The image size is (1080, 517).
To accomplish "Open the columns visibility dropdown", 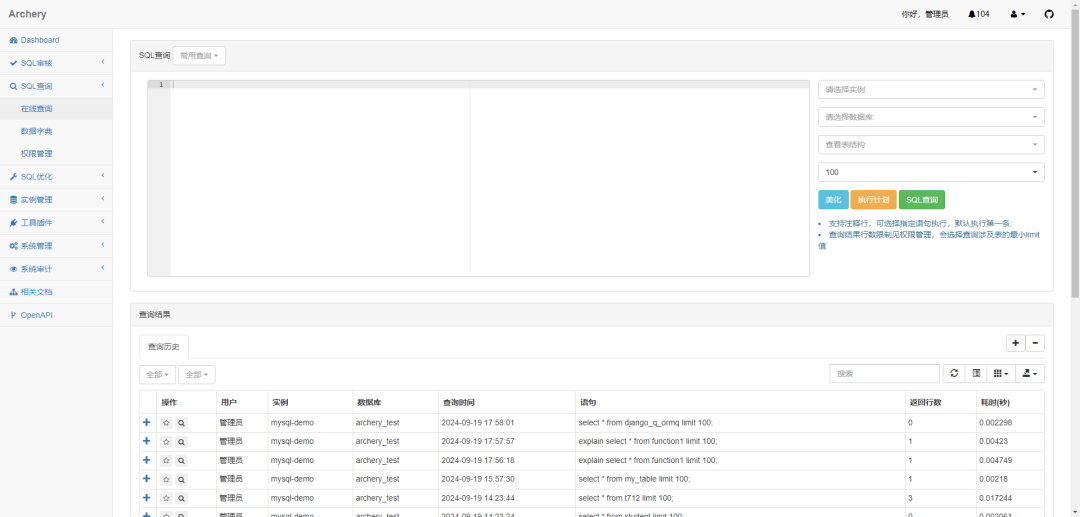I will pos(1000,373).
